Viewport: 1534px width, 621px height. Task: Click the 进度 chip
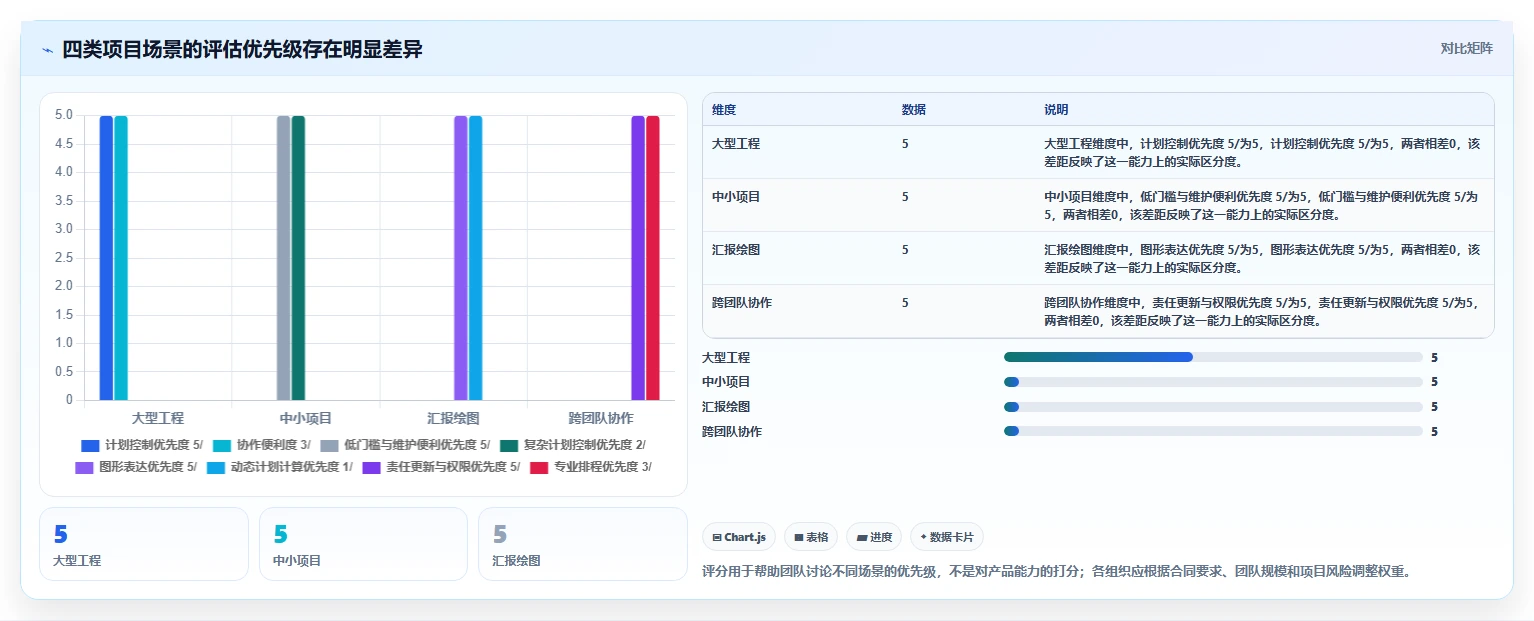(874, 537)
